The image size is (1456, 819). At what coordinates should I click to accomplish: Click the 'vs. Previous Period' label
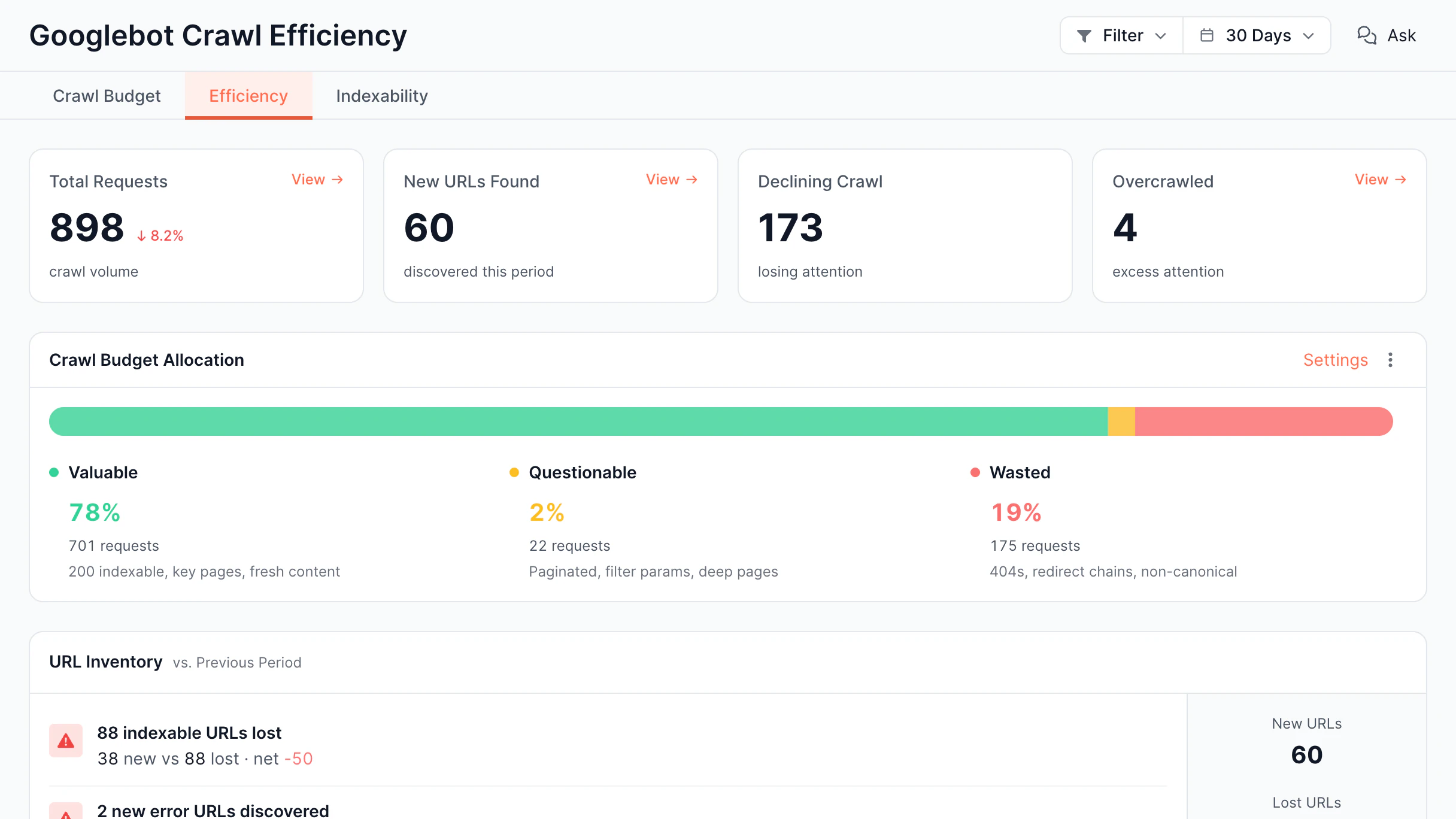(x=237, y=663)
